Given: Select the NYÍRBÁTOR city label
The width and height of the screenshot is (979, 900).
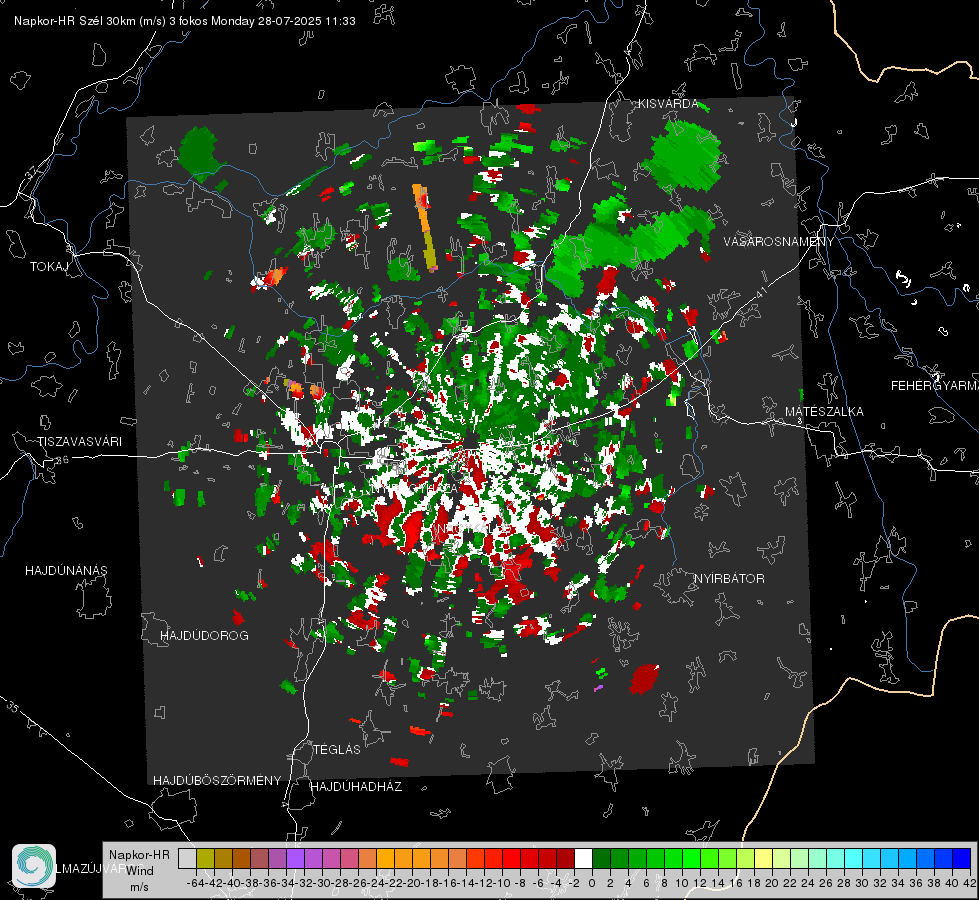Looking at the screenshot, I should pyautogui.click(x=729, y=579).
